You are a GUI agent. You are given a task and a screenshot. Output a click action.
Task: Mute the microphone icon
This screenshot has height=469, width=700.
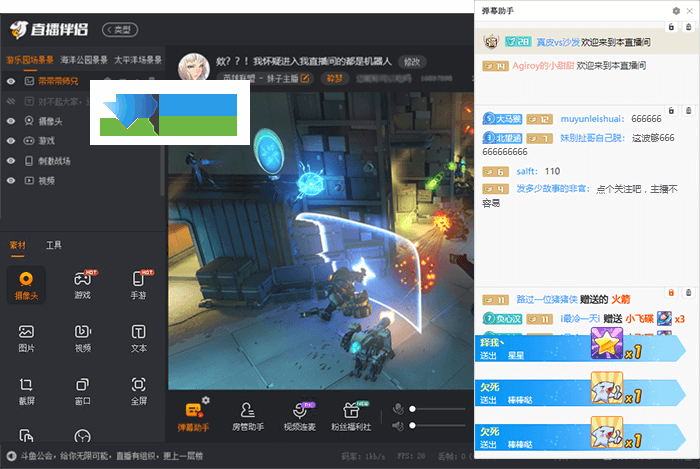coord(398,409)
